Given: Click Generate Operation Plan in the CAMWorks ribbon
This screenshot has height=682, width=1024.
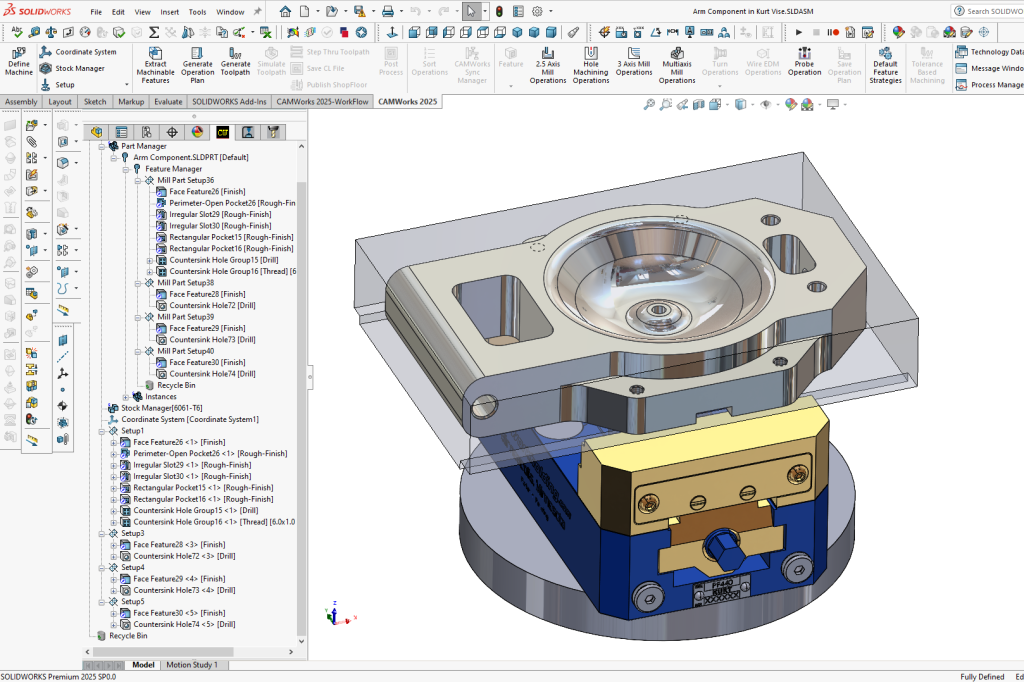Looking at the screenshot, I should coord(197,60).
